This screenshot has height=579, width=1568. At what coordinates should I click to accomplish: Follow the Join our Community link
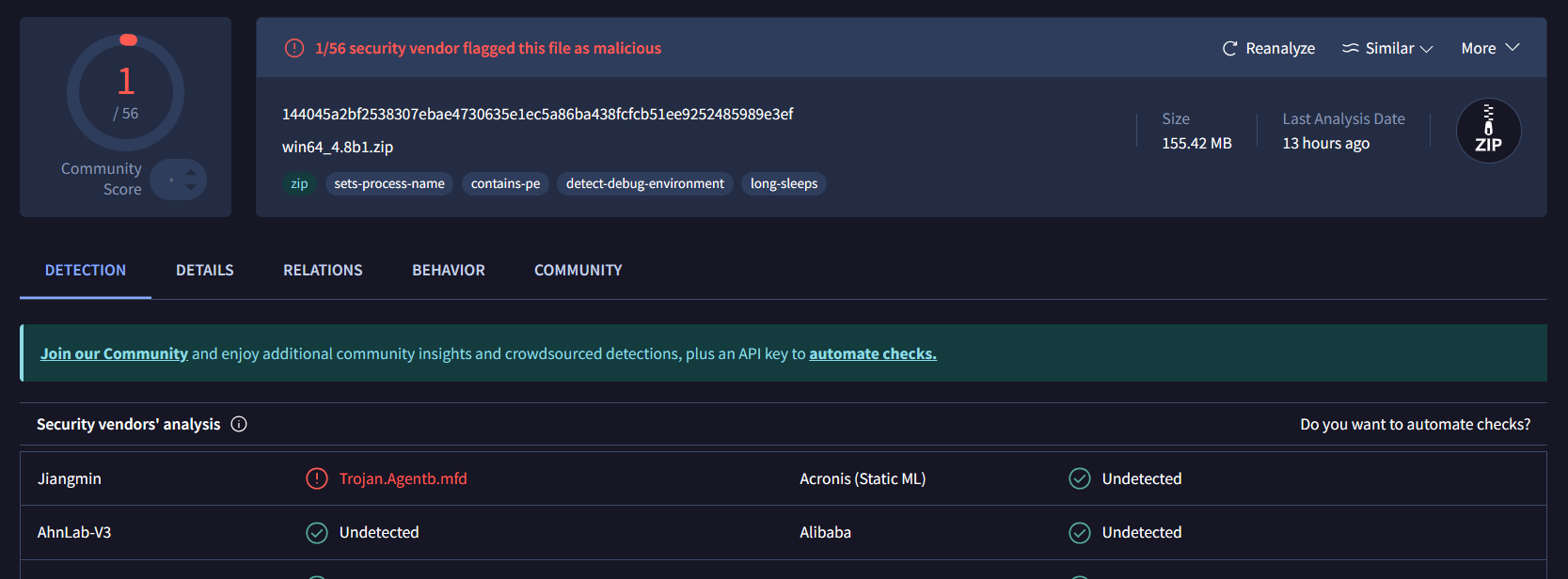(114, 353)
